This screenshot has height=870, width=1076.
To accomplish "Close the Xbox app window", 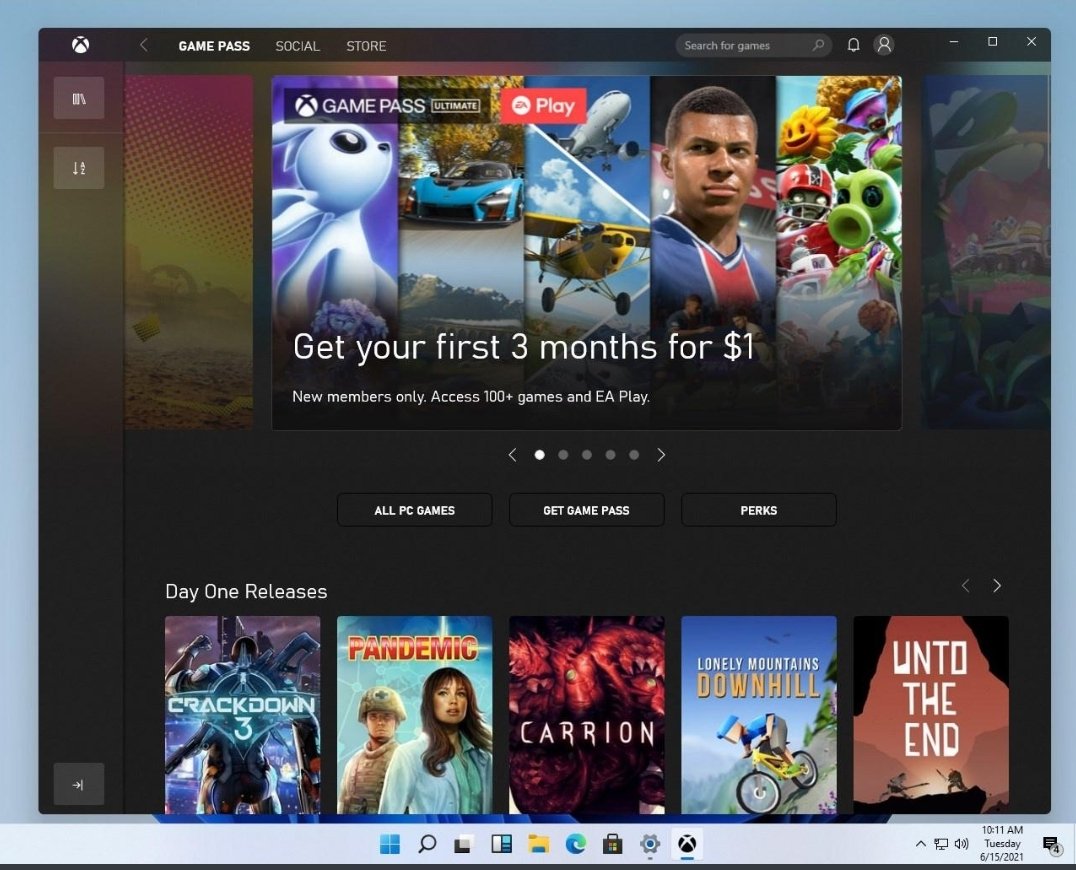I will tap(1031, 42).
